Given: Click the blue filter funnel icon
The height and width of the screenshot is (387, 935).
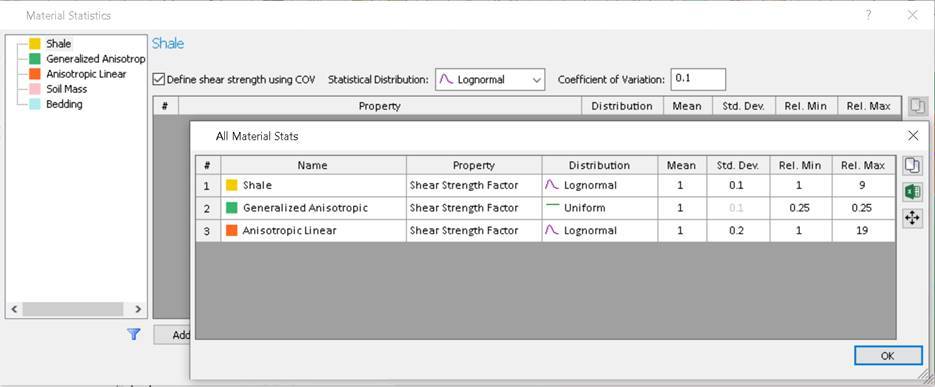Looking at the screenshot, I should click(x=134, y=335).
